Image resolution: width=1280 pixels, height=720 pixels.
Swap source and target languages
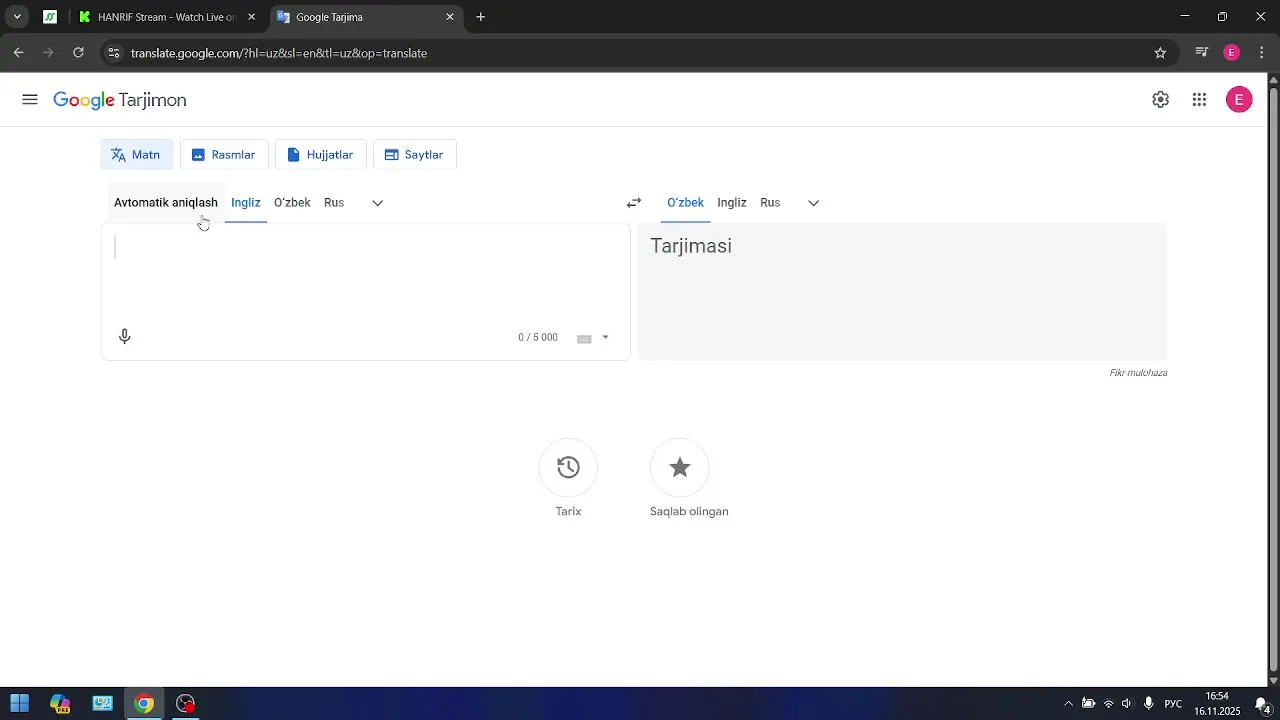tap(634, 203)
